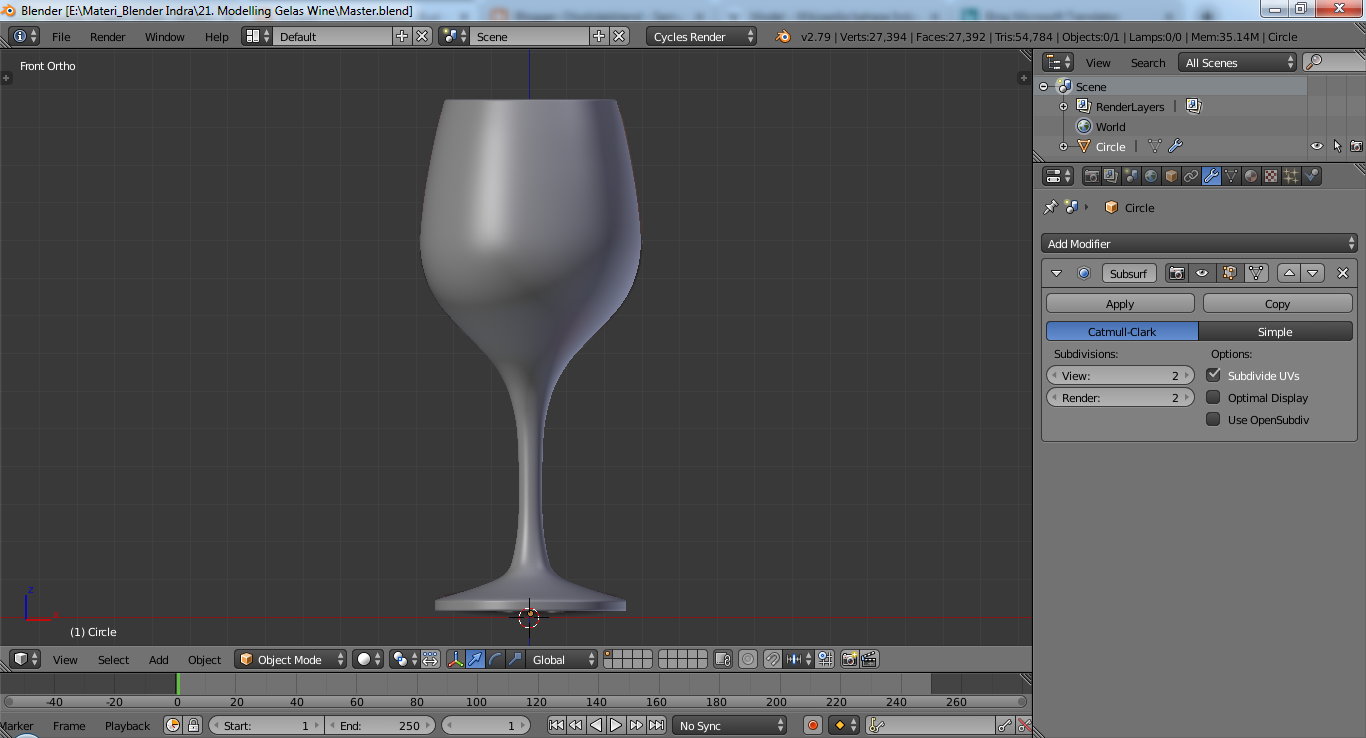Open the Render properties tab icon
The width and height of the screenshot is (1366, 738).
pos(1092,175)
